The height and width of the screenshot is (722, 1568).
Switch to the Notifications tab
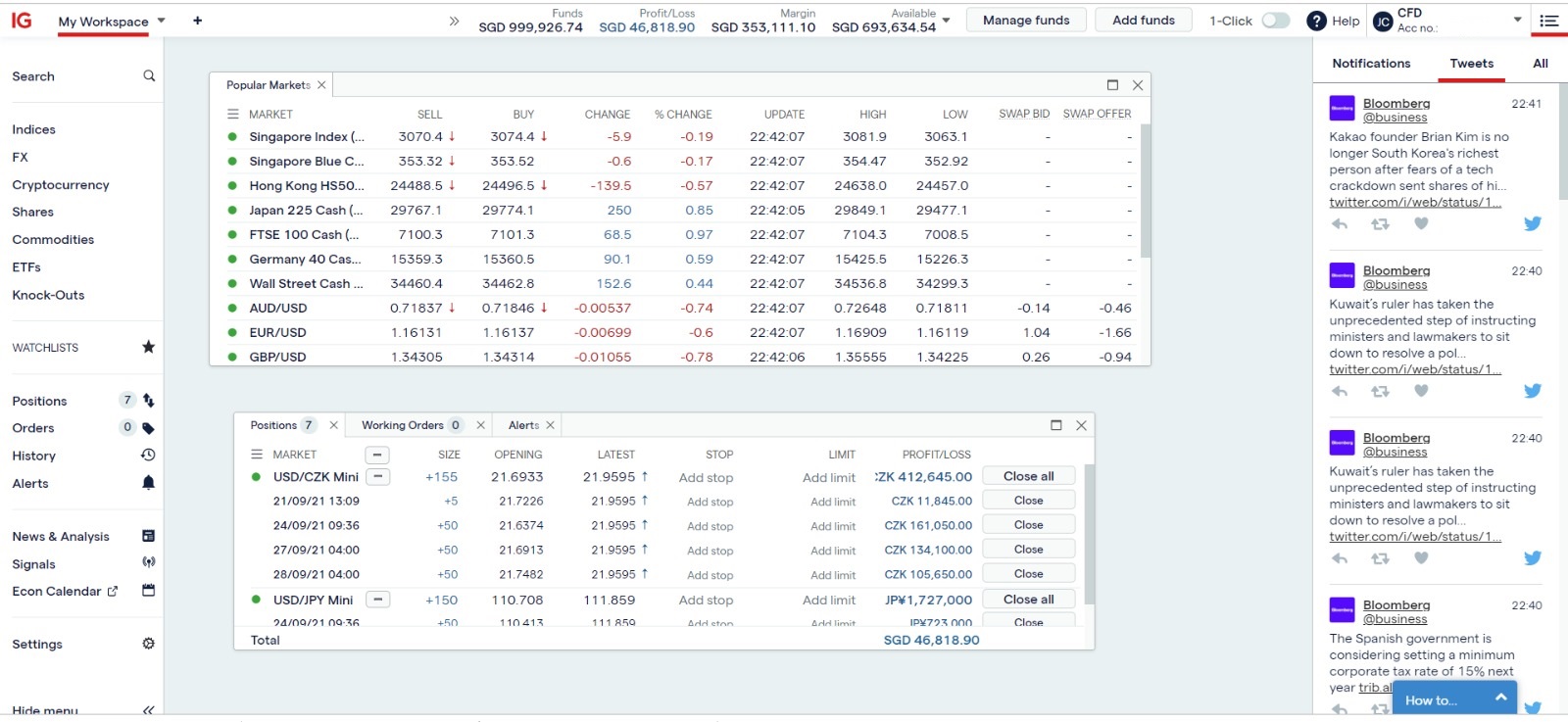[x=1371, y=64]
